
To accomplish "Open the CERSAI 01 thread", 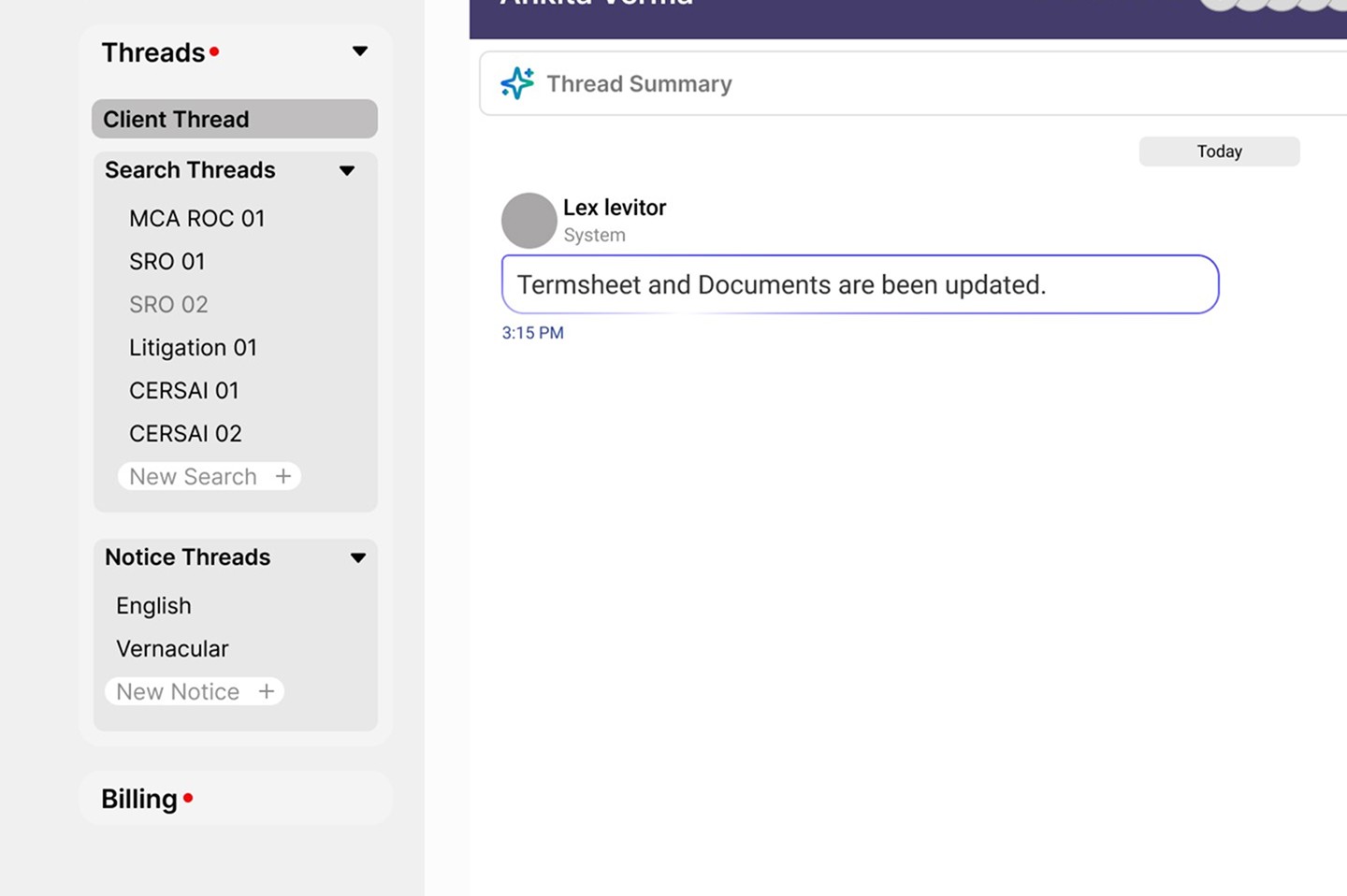I will [x=184, y=390].
